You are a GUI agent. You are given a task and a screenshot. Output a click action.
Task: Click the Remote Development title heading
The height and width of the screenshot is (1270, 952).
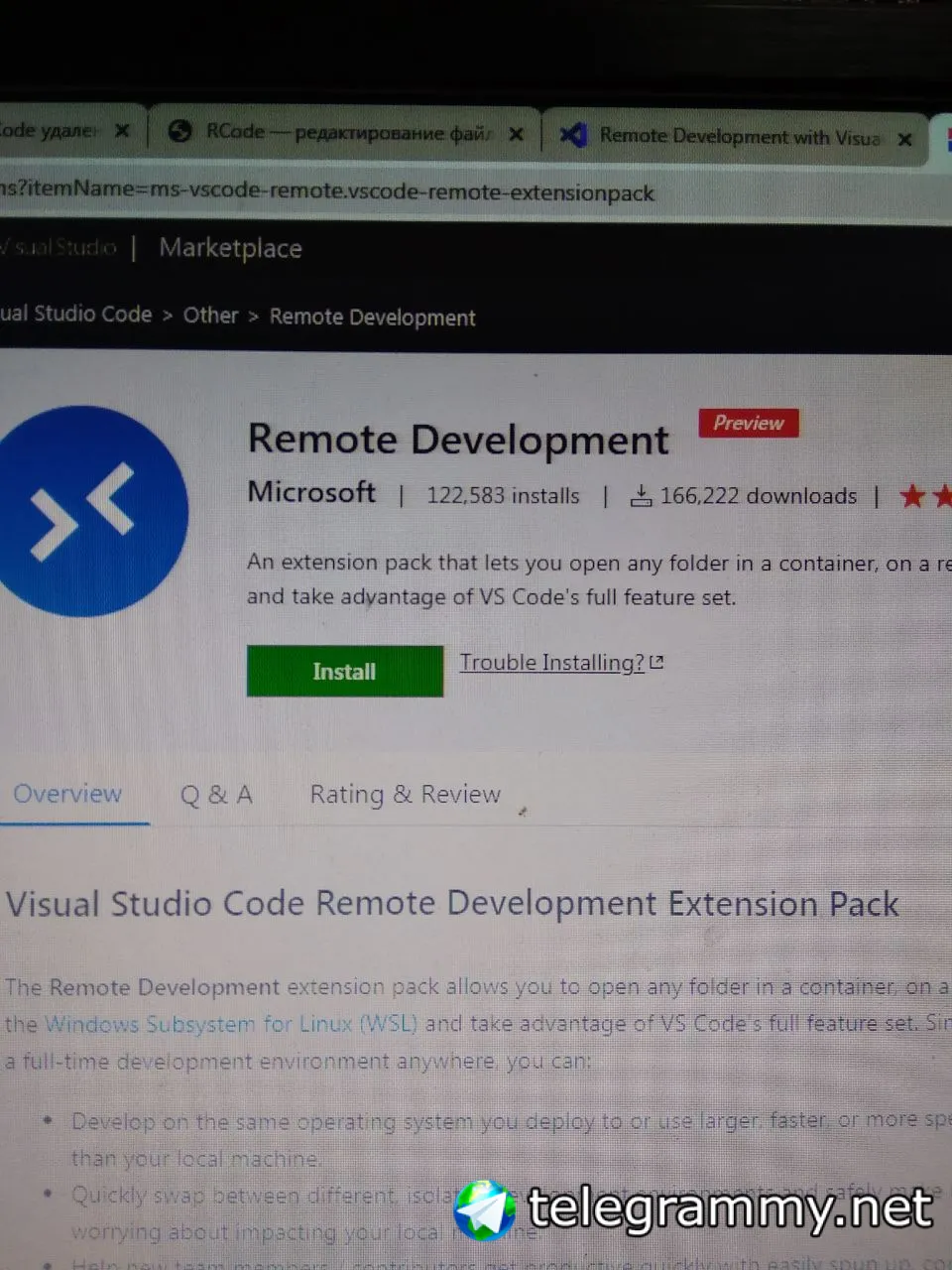pos(458,440)
